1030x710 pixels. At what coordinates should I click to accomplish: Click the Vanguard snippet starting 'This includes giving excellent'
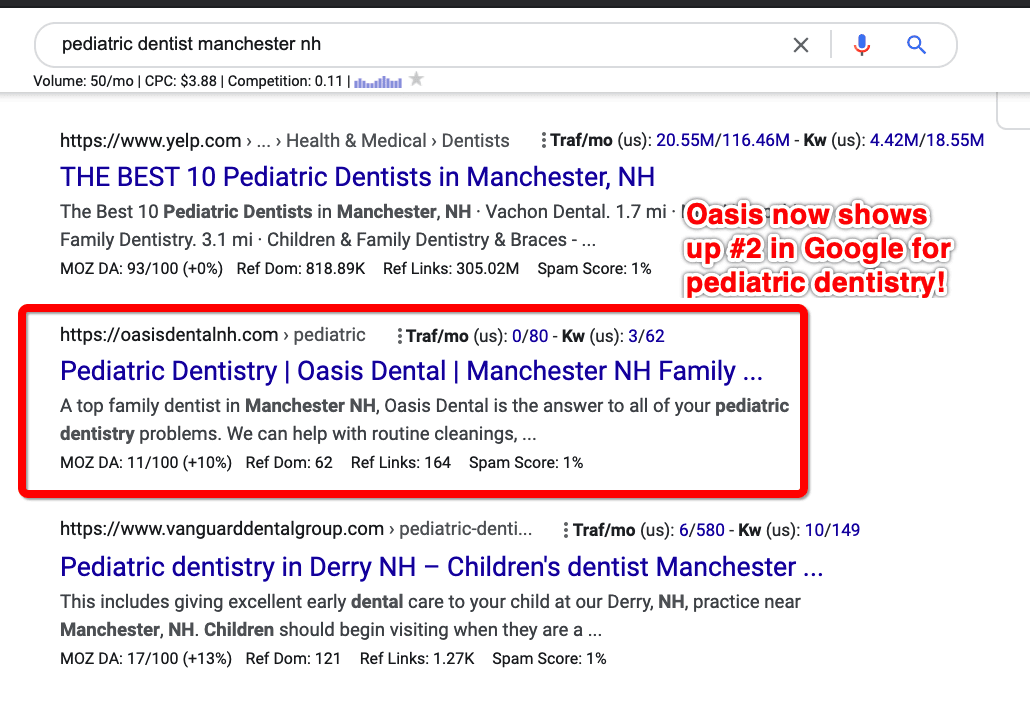(430, 616)
